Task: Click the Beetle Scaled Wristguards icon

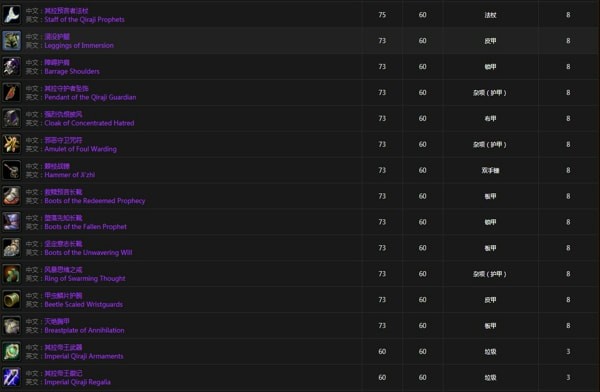Action: point(11,300)
